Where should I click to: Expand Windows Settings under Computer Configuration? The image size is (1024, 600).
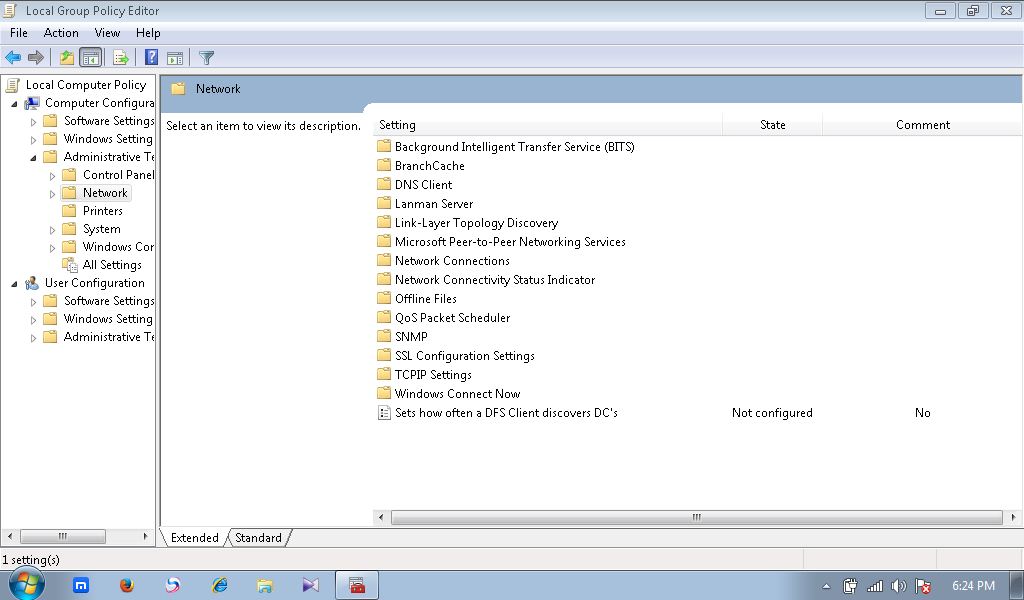click(x=33, y=139)
